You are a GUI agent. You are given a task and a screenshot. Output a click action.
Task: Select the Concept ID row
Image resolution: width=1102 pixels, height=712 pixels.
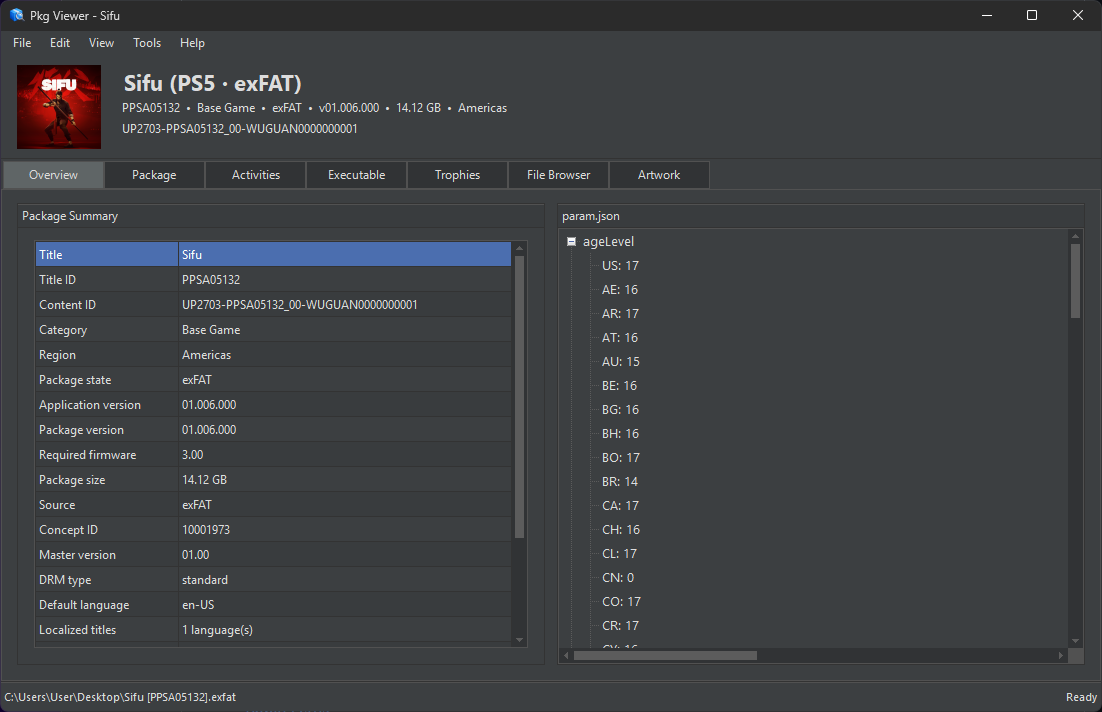pos(273,530)
